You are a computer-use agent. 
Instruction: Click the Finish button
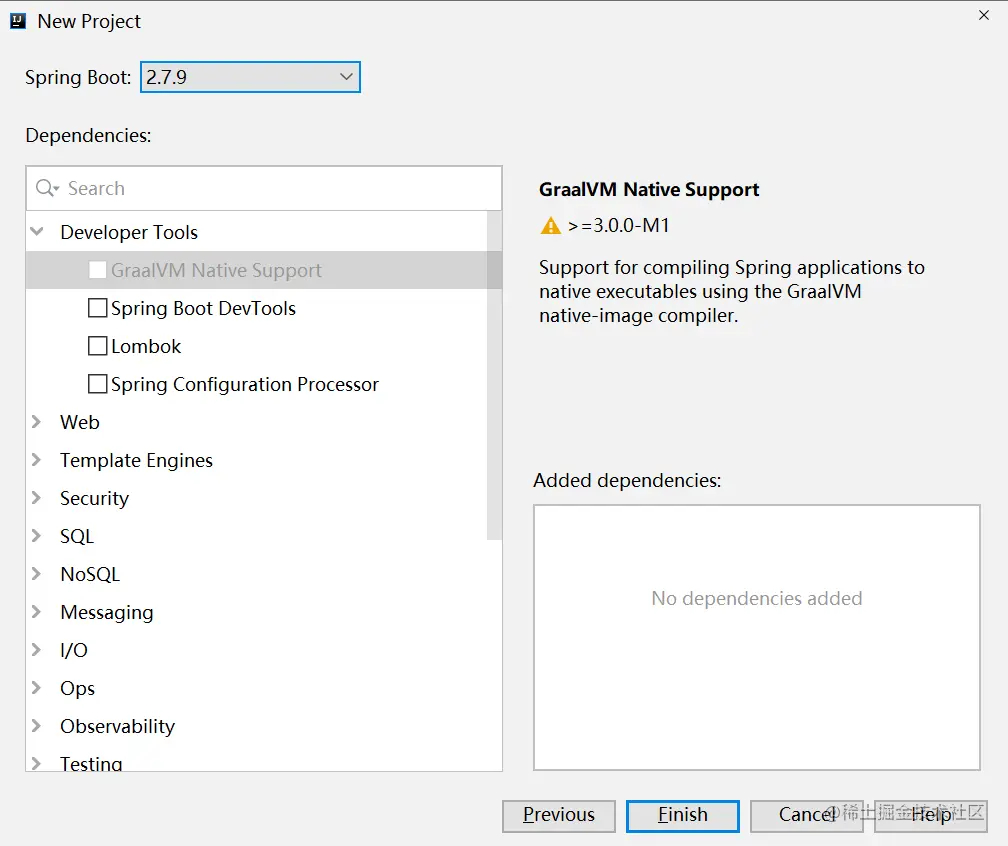683,815
